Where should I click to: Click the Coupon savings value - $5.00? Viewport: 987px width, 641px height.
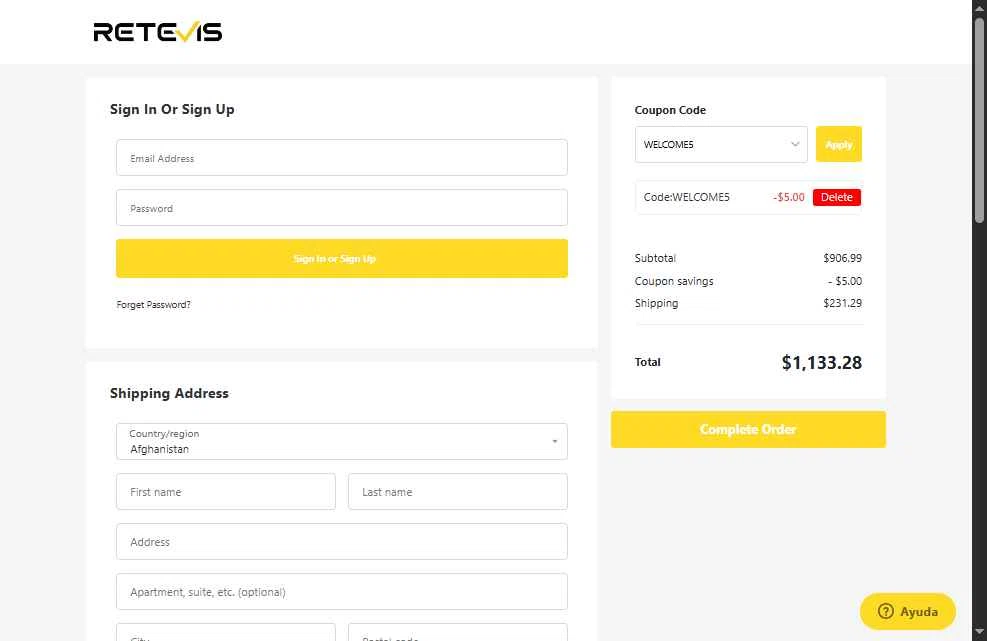pyautogui.click(x=845, y=281)
